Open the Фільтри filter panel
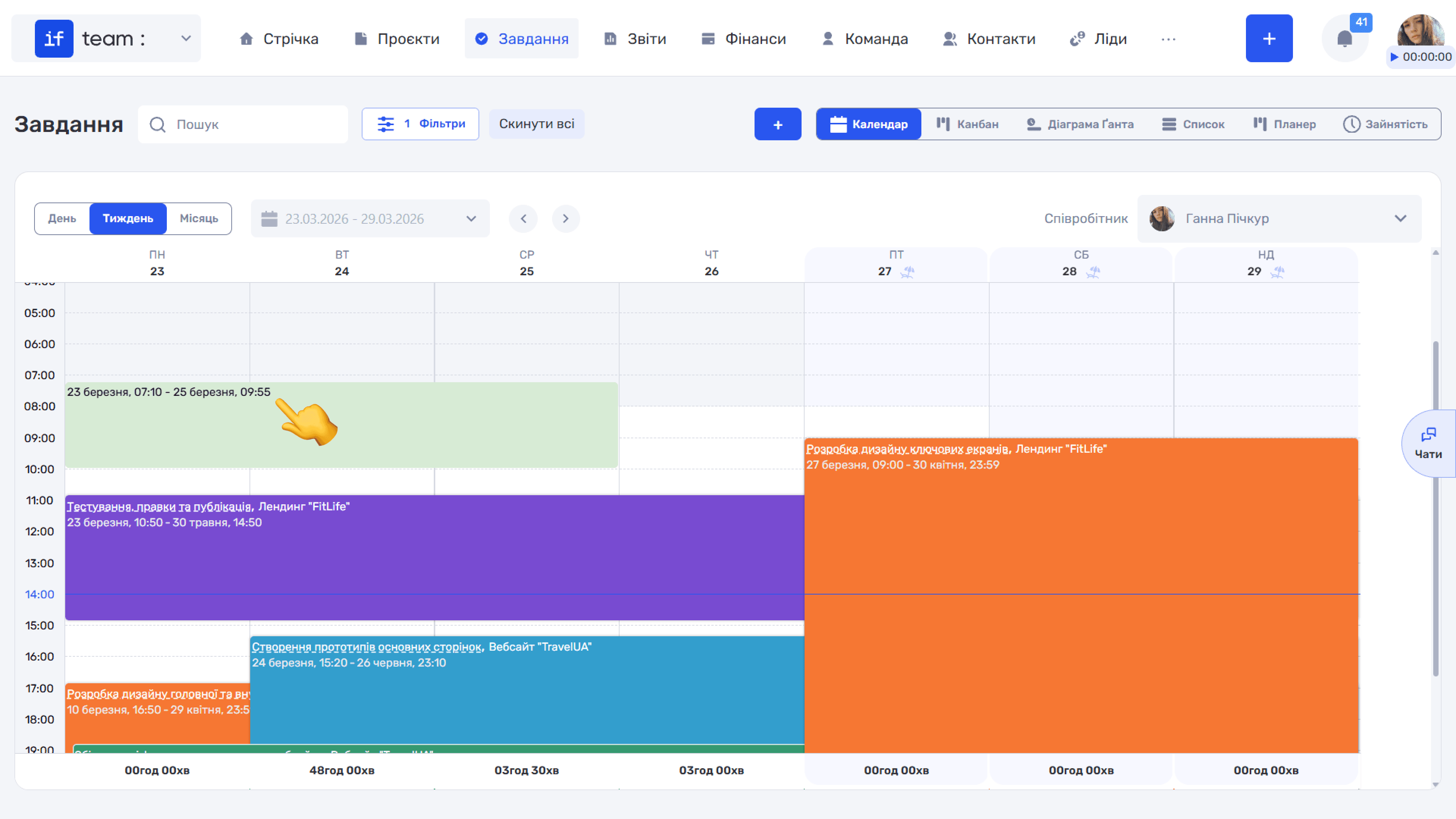This screenshot has height=819, width=1456. [x=420, y=124]
